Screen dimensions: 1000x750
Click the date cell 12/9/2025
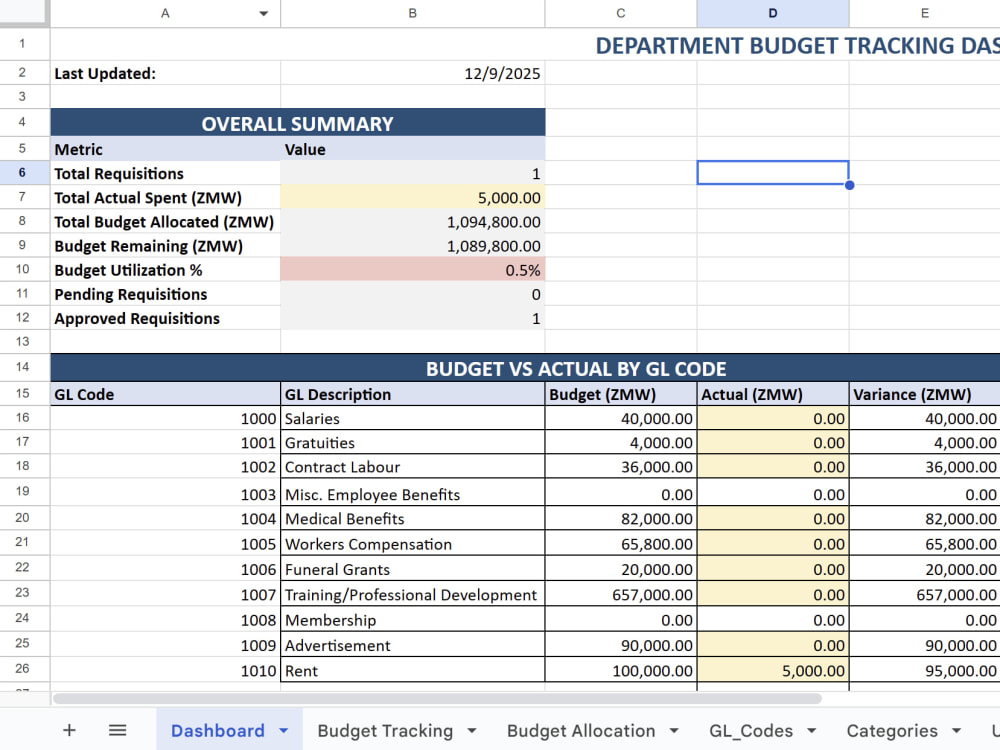(413, 73)
